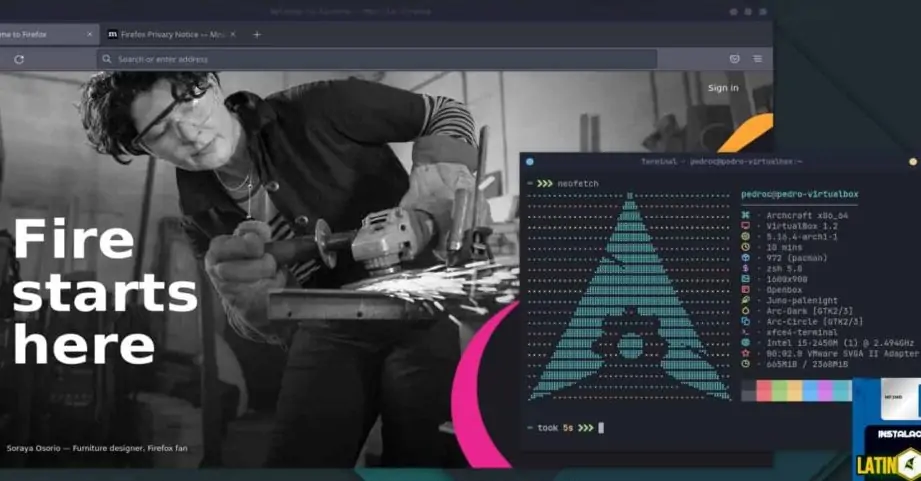Image resolution: width=921 pixels, height=481 pixels.
Task: Click the Juno-palenight theme text
Action: pos(802,300)
